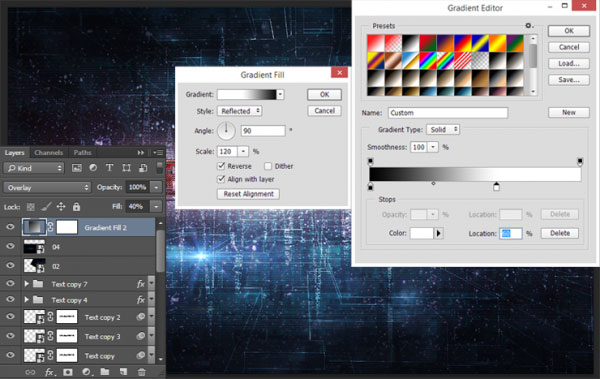Toggle layer filtering switch
The width and height of the screenshot is (600, 379).
(x=160, y=167)
